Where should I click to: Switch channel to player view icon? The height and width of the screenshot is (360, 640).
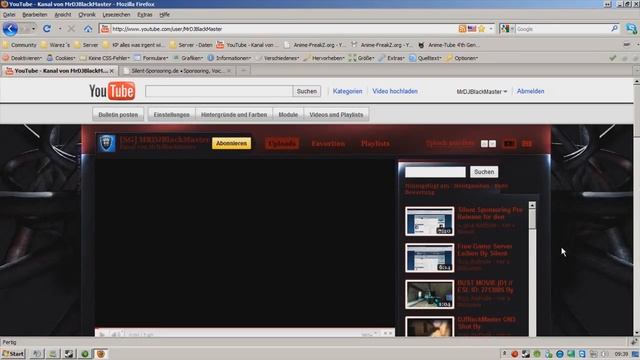(x=509, y=144)
